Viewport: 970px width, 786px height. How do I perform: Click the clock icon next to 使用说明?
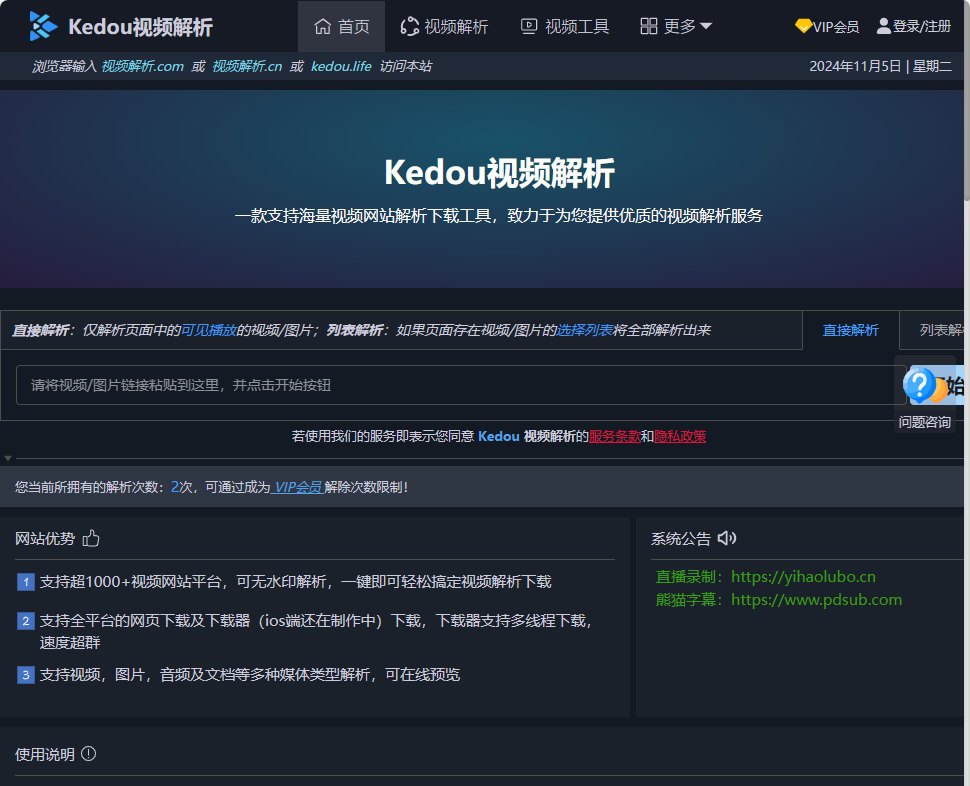pyautogui.click(x=91, y=754)
